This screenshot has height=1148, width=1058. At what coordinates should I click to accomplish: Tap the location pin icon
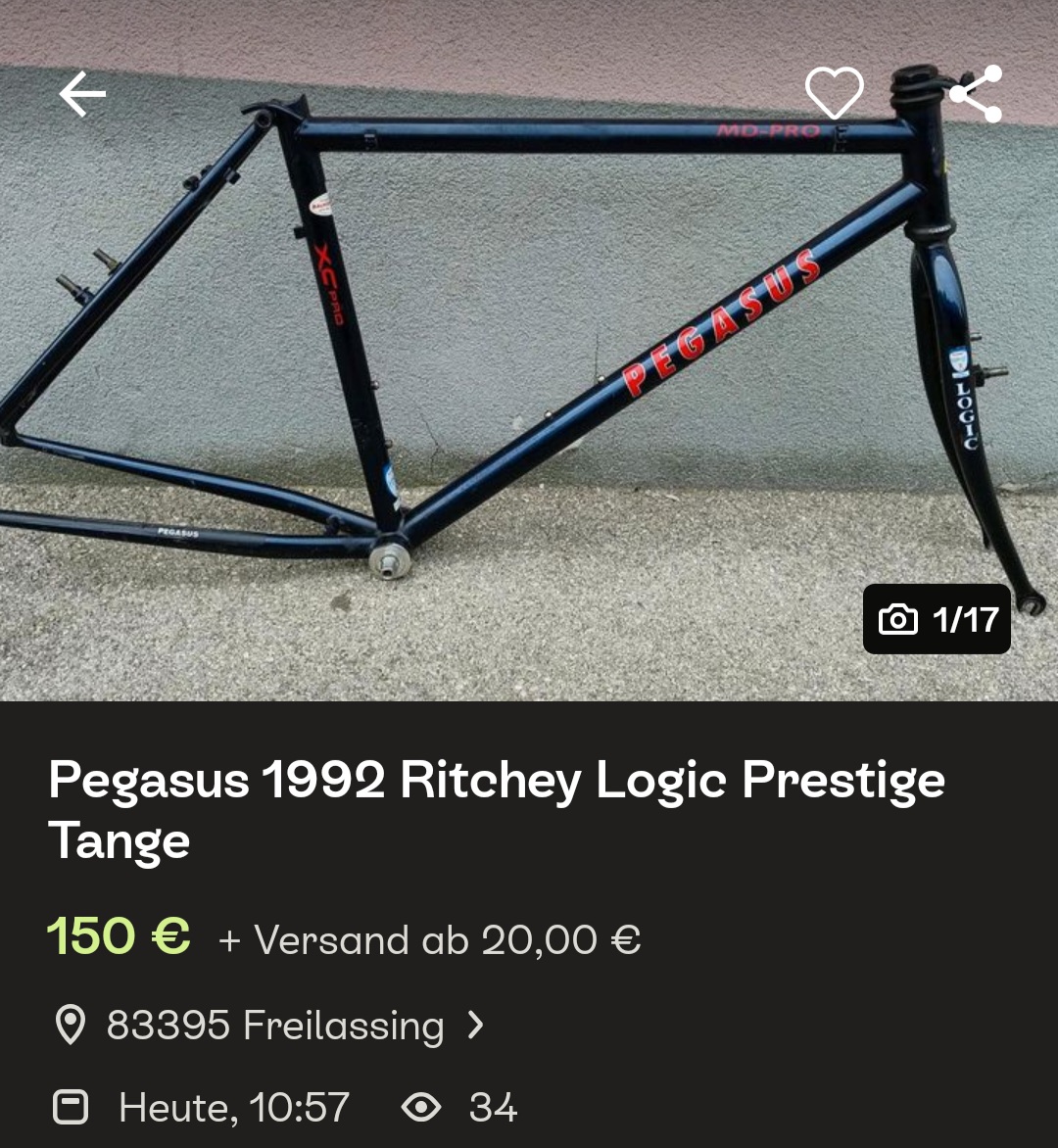point(70,1026)
